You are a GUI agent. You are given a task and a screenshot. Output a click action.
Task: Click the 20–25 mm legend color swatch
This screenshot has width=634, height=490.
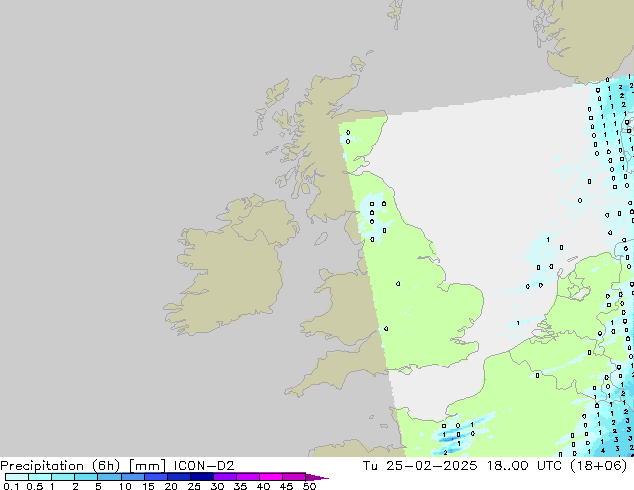point(179,477)
